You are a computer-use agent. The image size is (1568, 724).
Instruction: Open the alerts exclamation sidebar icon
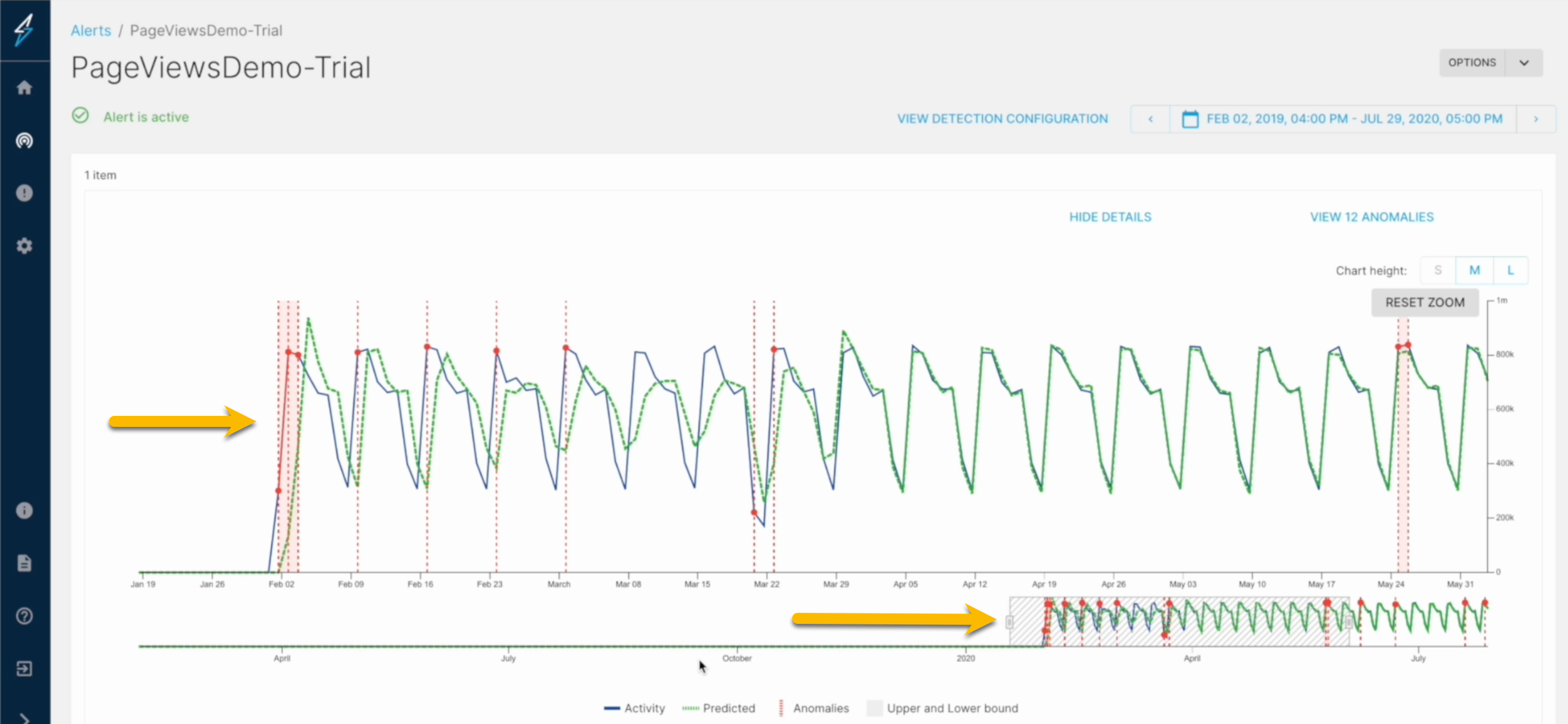[x=24, y=193]
